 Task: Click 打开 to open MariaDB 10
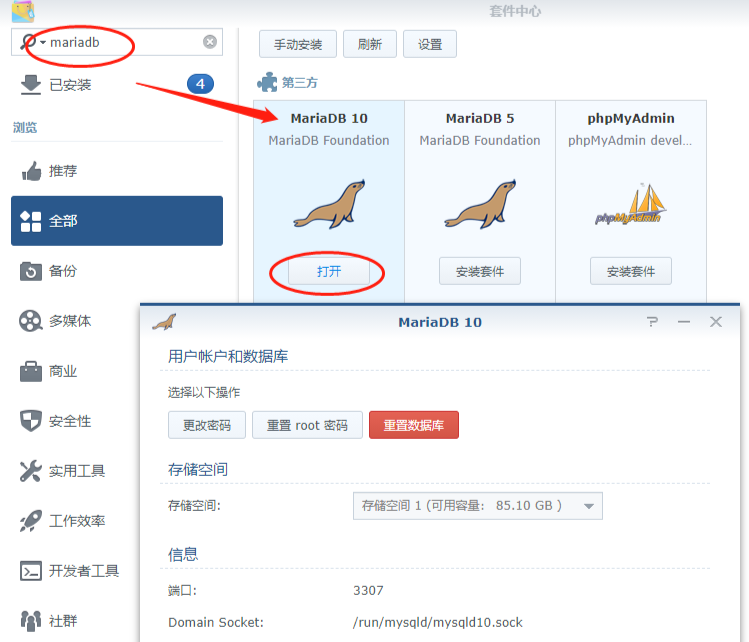(329, 271)
